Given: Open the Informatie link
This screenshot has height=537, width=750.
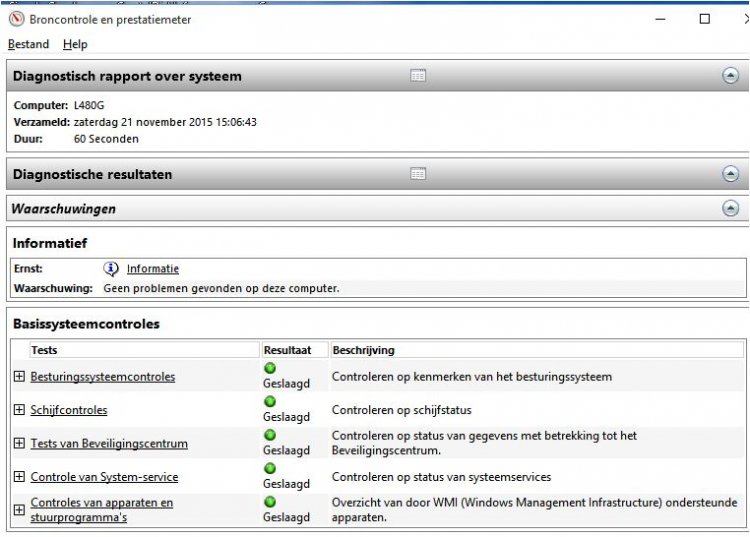Looking at the screenshot, I should (x=153, y=269).
